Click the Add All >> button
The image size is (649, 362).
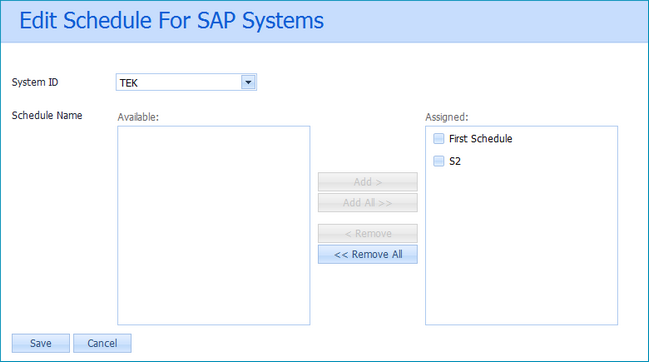coord(368,203)
